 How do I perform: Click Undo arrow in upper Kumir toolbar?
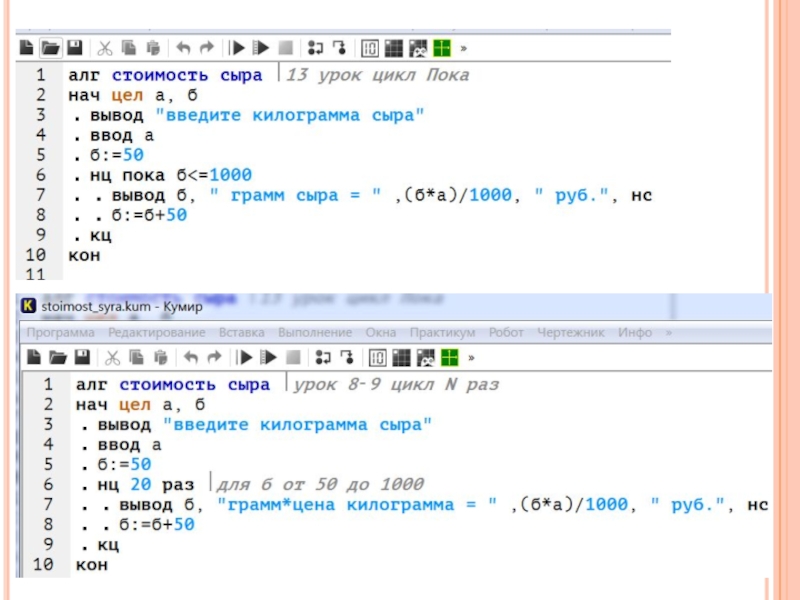(x=183, y=48)
